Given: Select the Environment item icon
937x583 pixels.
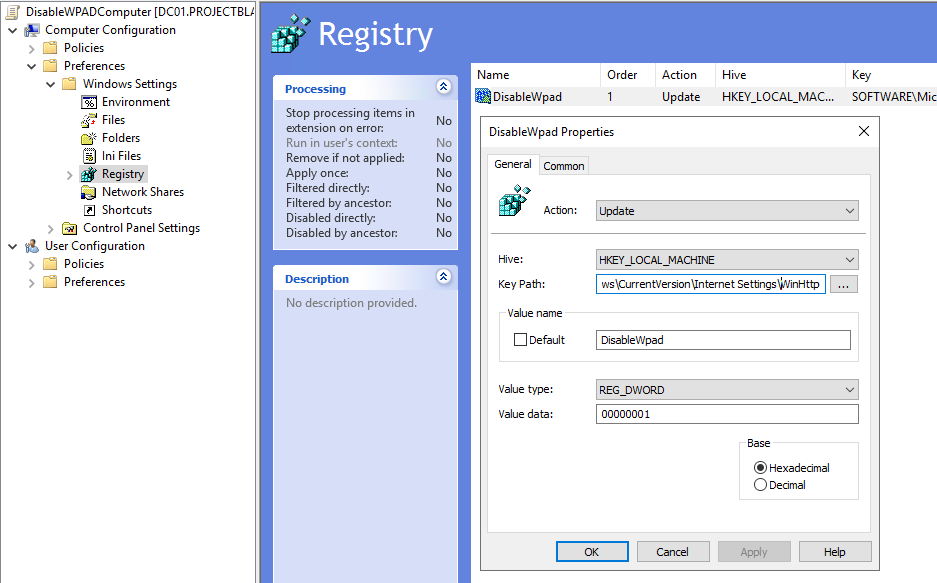Looking at the screenshot, I should click(88, 101).
